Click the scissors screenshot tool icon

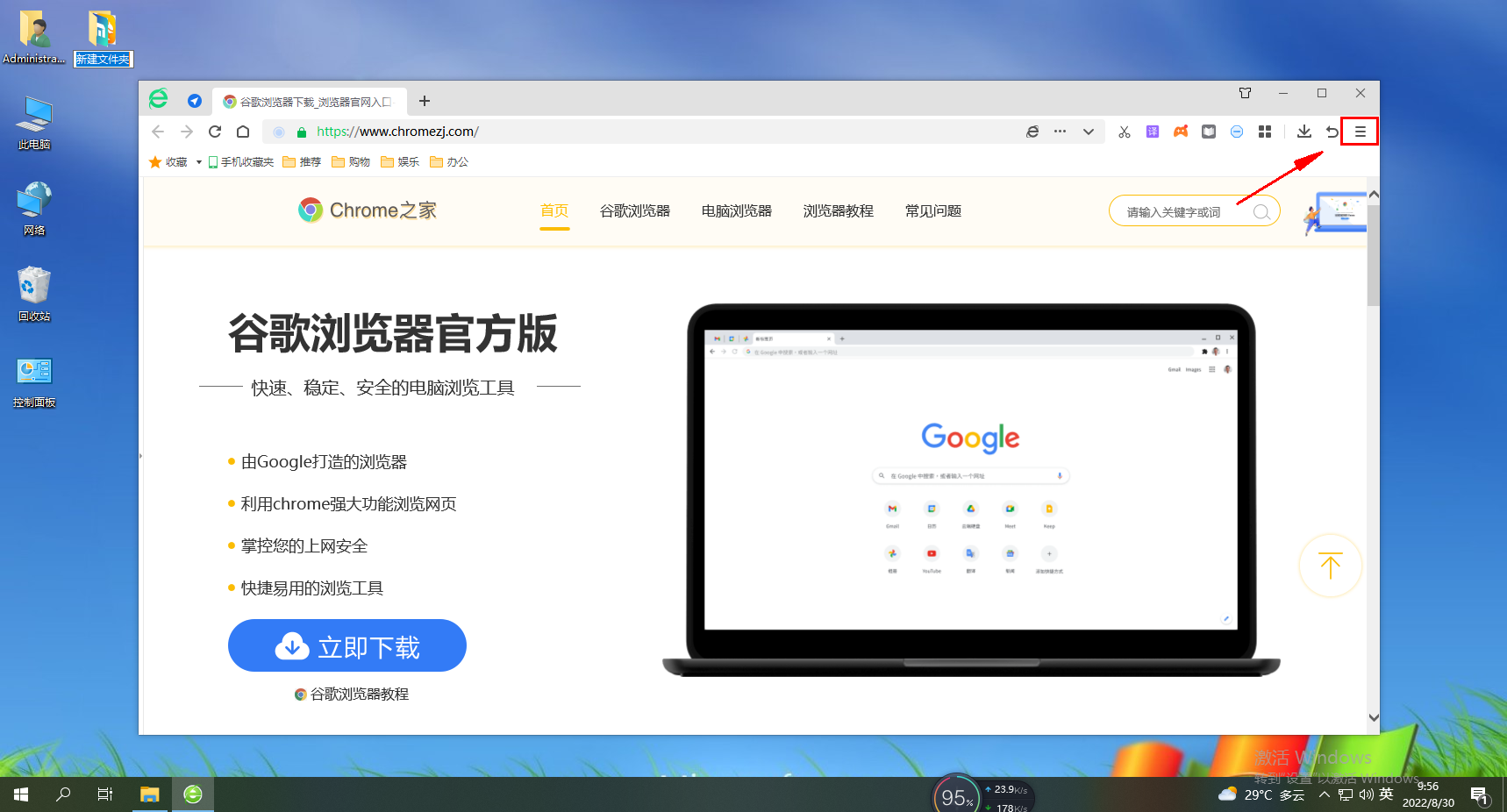pos(1124,132)
